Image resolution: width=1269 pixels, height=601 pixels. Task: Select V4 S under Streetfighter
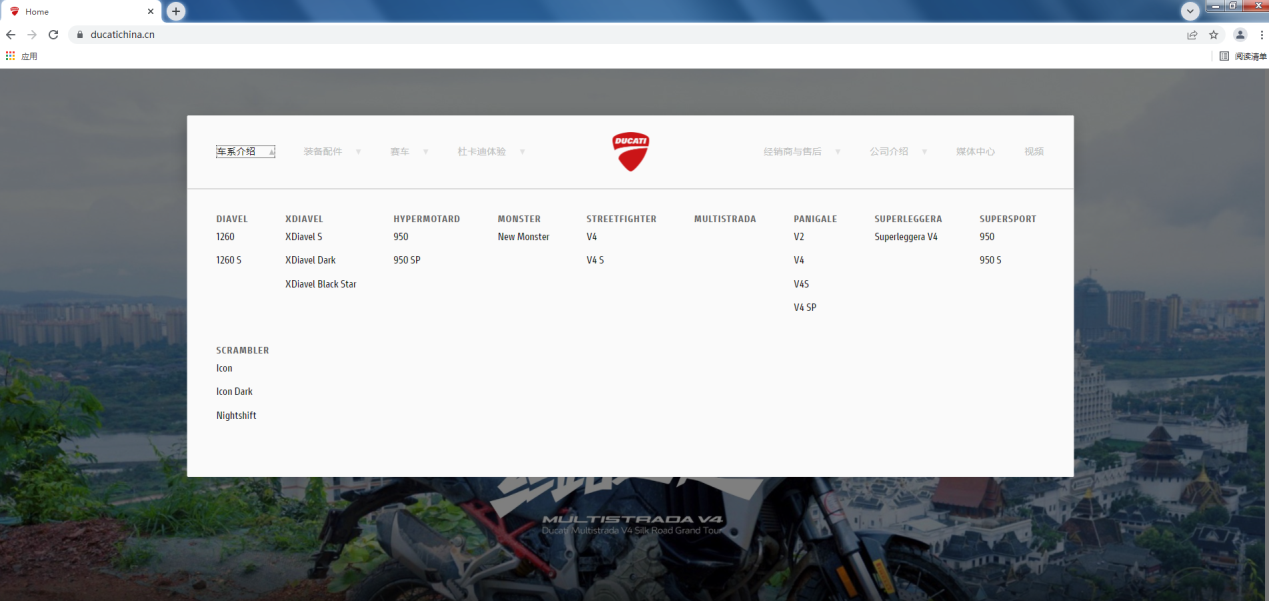pos(595,260)
